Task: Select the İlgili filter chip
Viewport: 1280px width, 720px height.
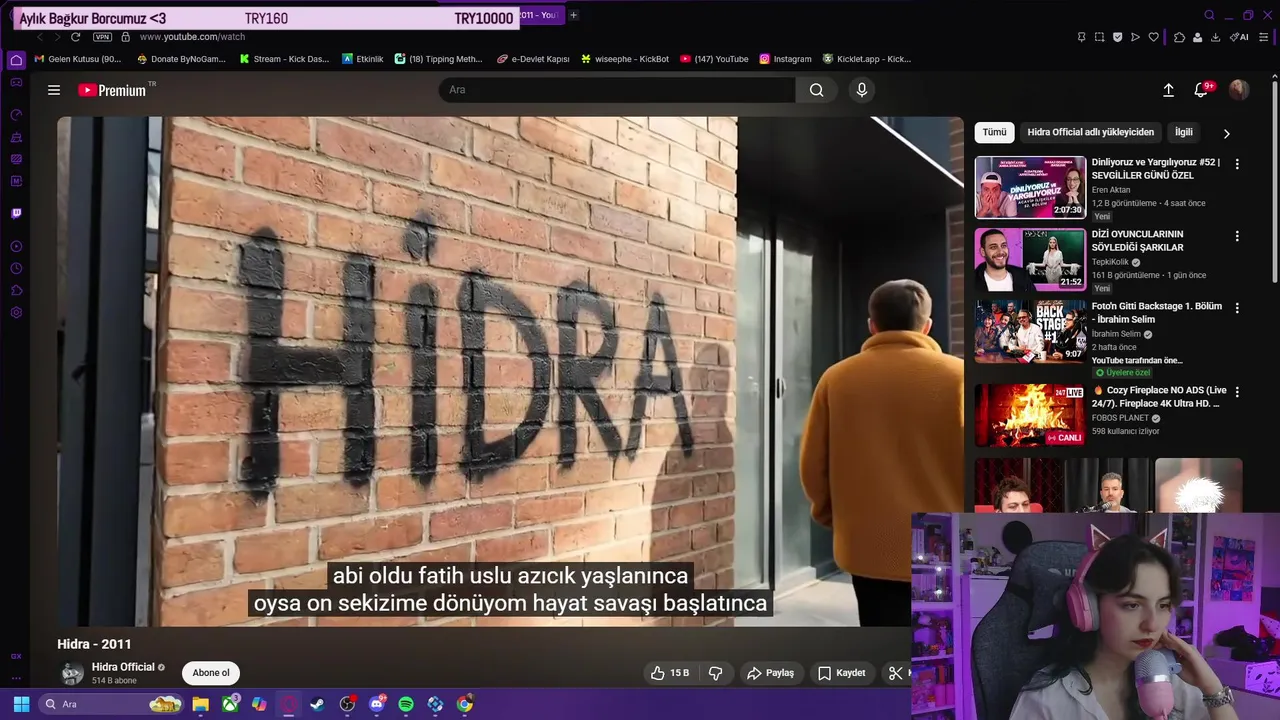Action: 1184,132
